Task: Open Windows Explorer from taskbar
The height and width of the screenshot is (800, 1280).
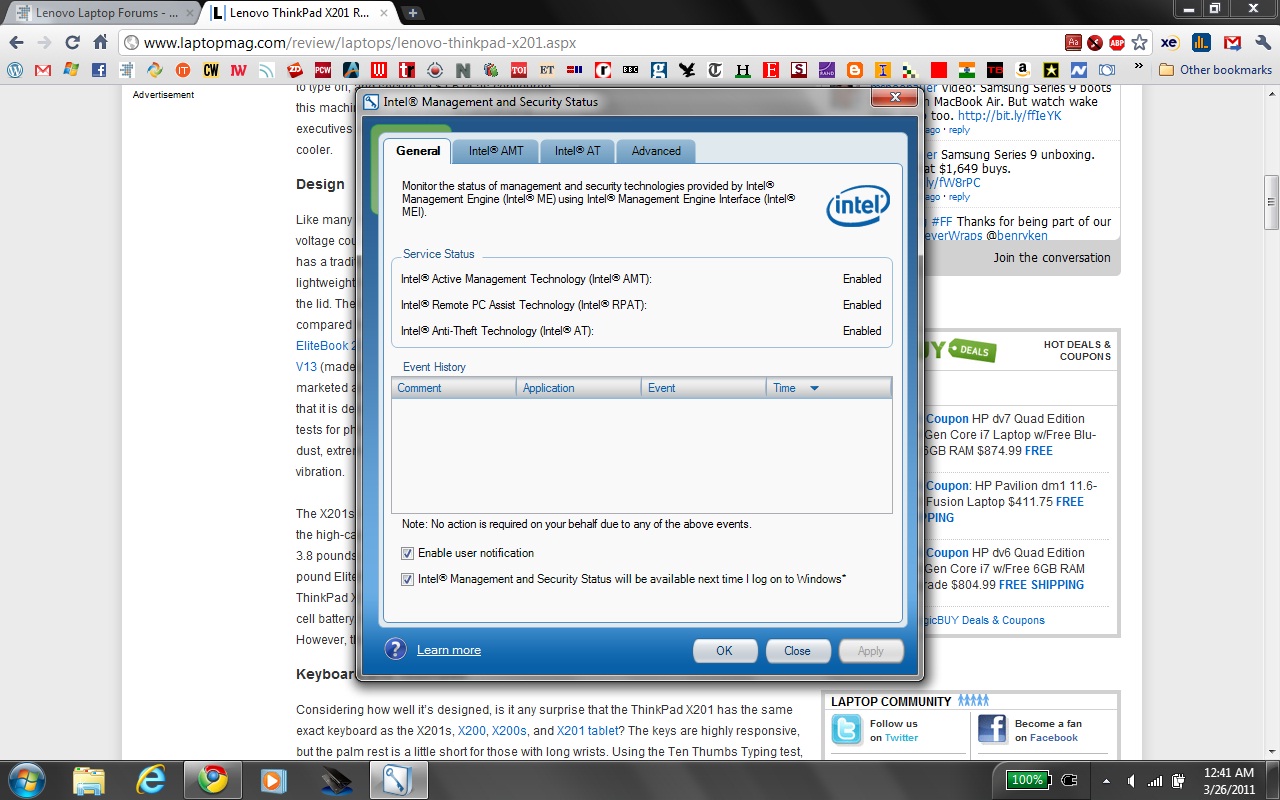Action: point(89,779)
